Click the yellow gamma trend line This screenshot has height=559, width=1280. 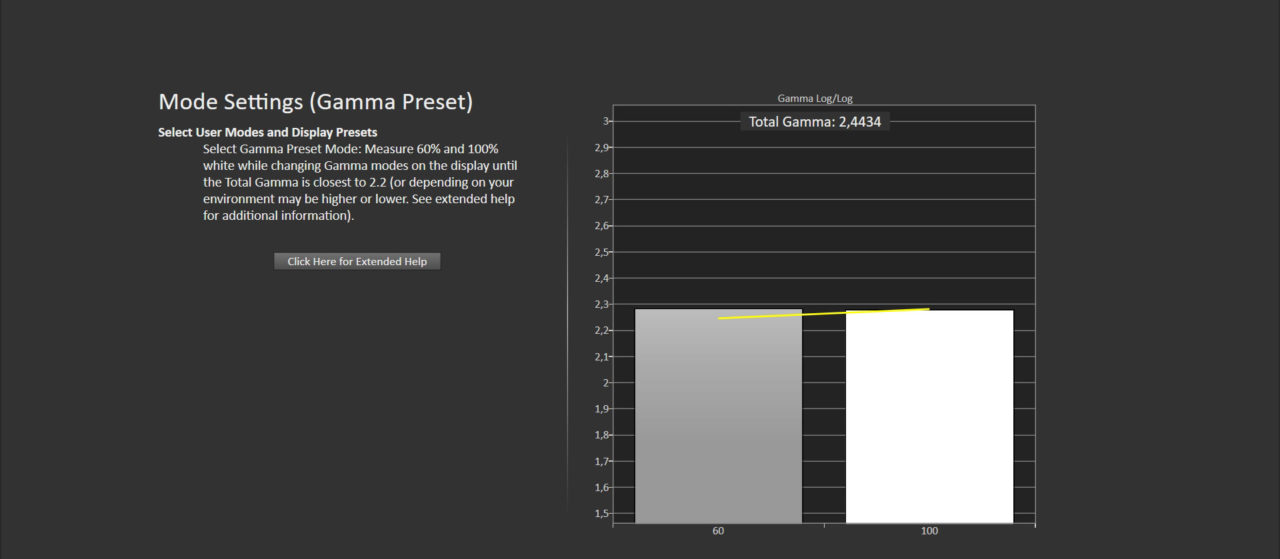824,313
